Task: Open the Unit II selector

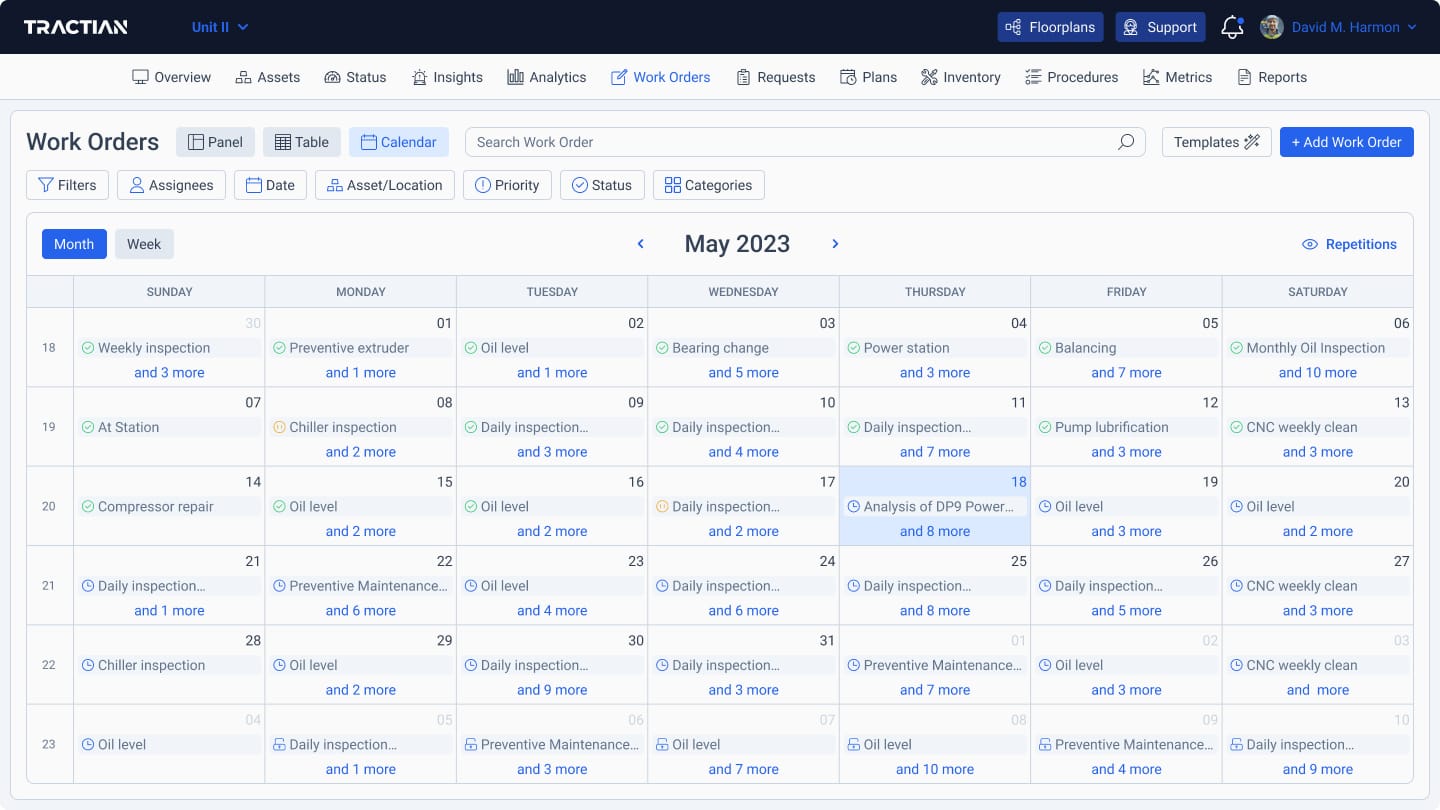Action: [x=219, y=27]
